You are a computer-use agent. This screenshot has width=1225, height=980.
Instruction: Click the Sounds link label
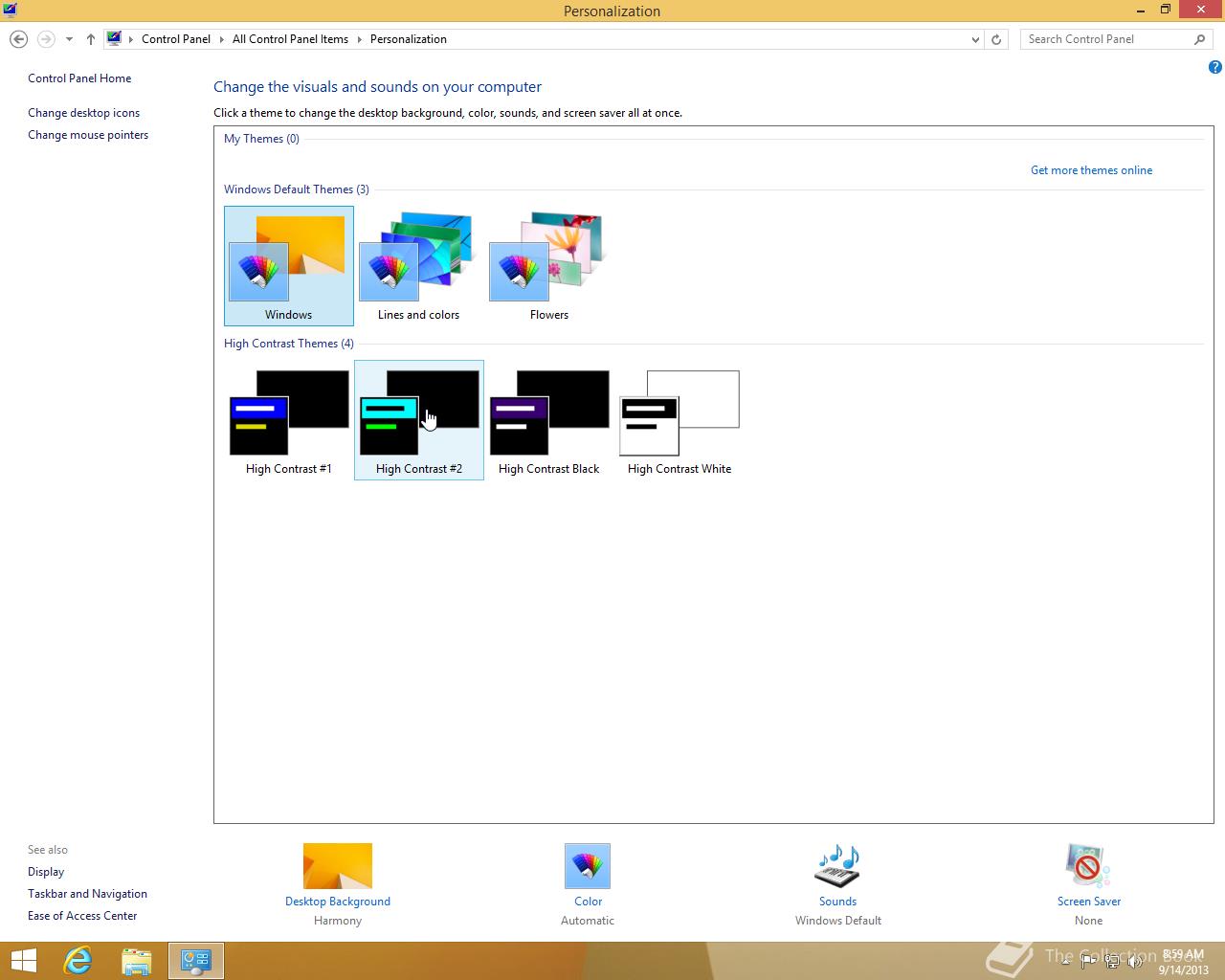[x=837, y=902]
